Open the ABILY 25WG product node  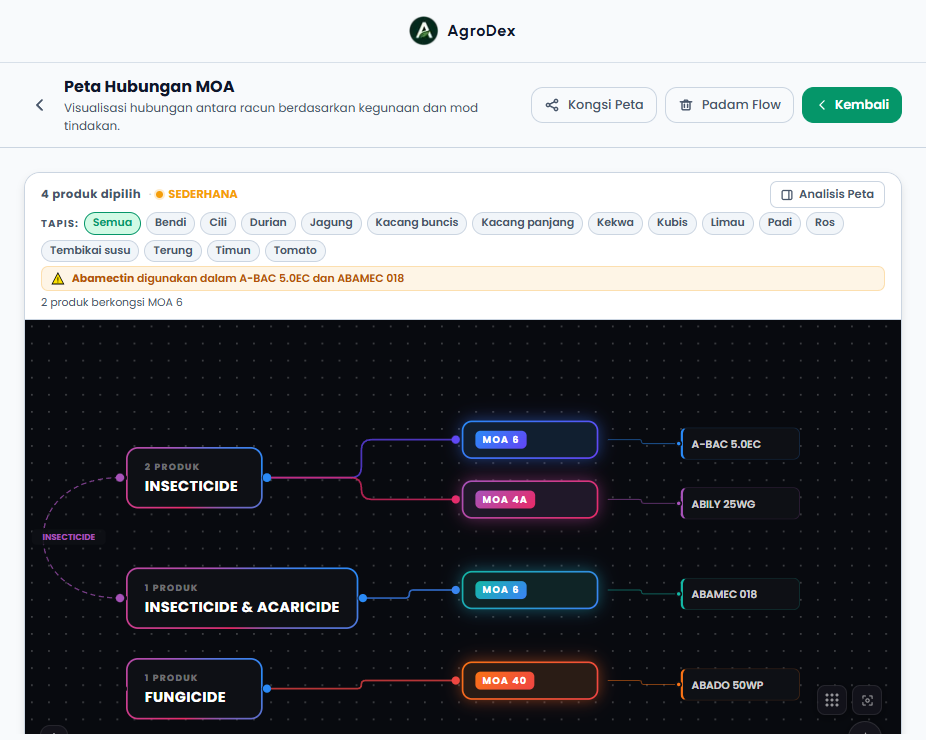tap(741, 504)
